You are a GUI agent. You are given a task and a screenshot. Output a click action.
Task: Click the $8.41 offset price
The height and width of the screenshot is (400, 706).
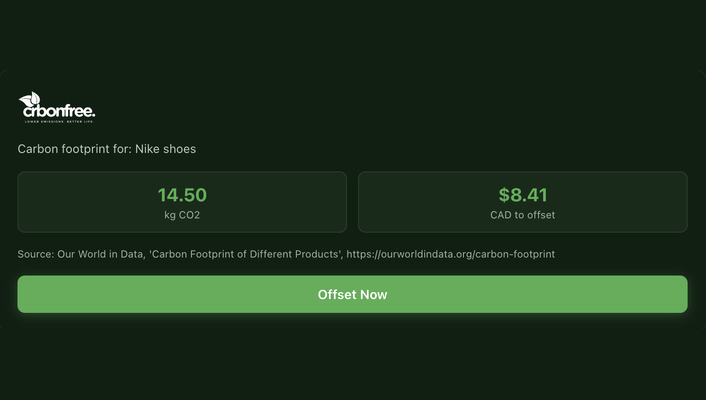click(x=522, y=195)
